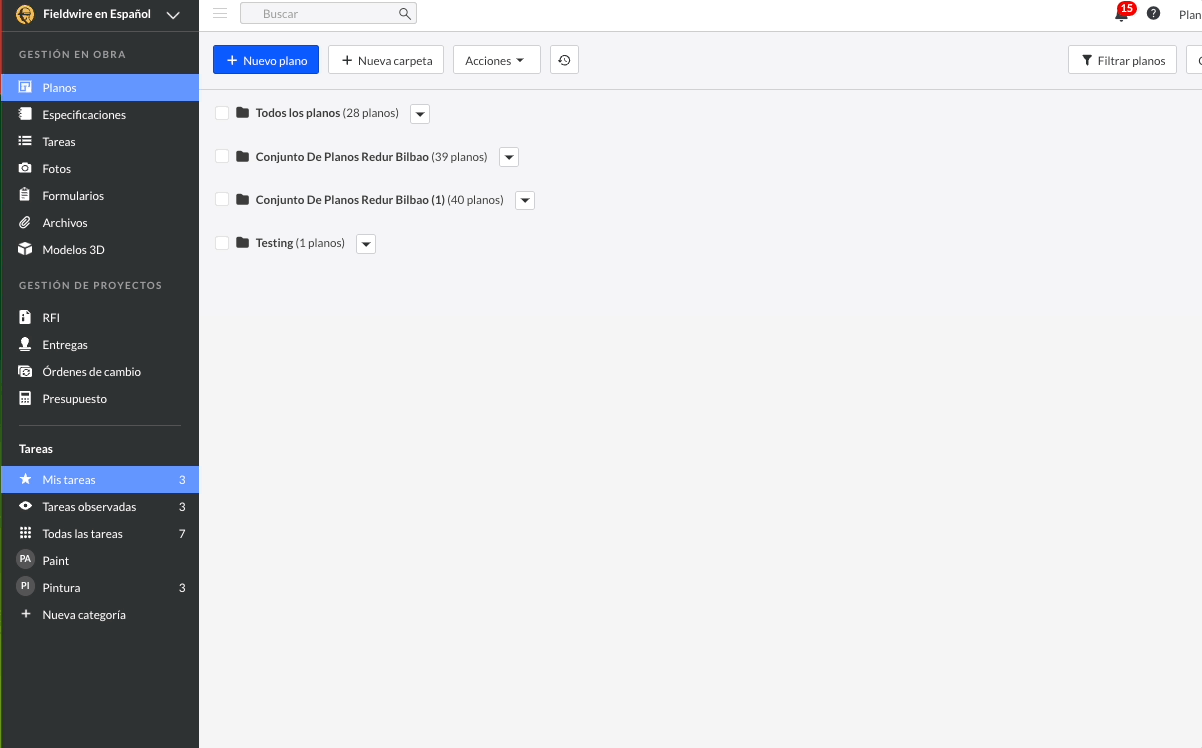This screenshot has width=1202, height=748.
Task: Click the Buscar search field
Action: (x=328, y=14)
